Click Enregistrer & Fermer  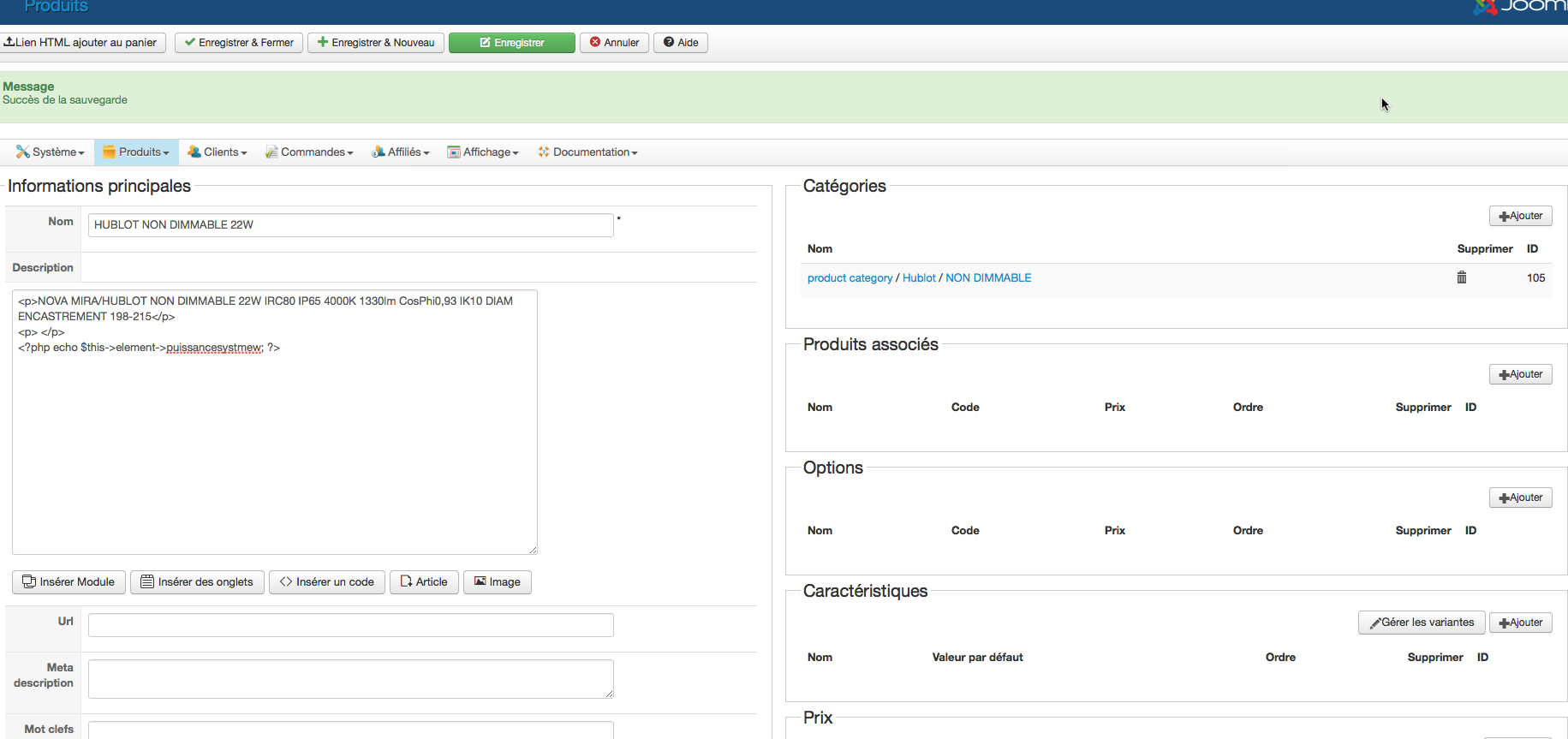239,43
